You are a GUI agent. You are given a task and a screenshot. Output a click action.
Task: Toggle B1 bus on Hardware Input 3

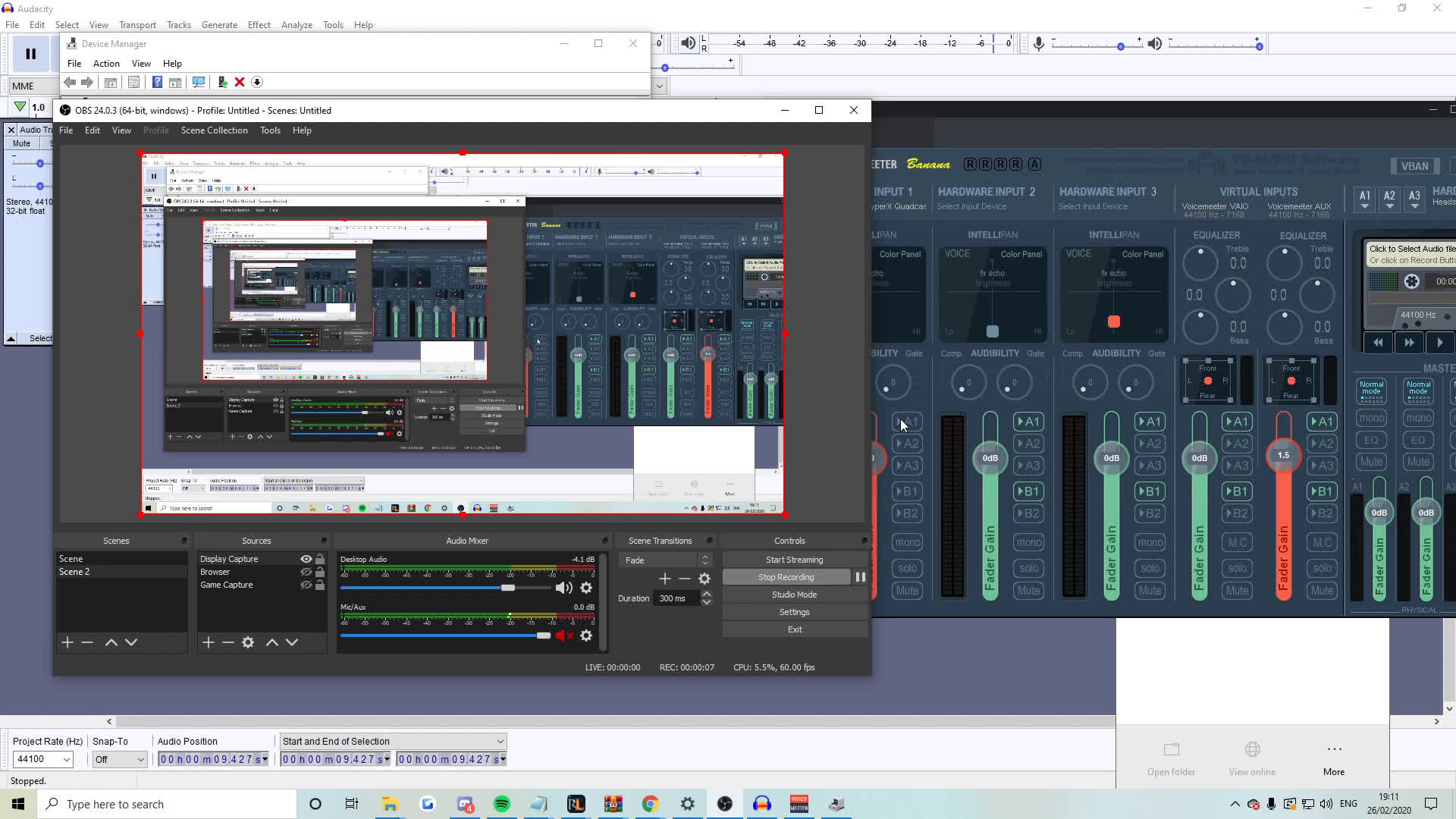[x=1150, y=491]
